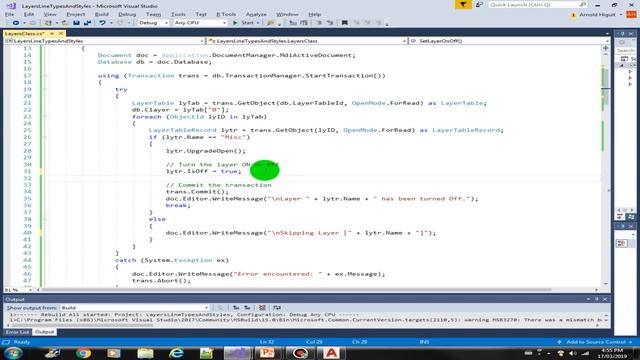Open the Project menu
640x360 pixels.
tap(76, 14)
